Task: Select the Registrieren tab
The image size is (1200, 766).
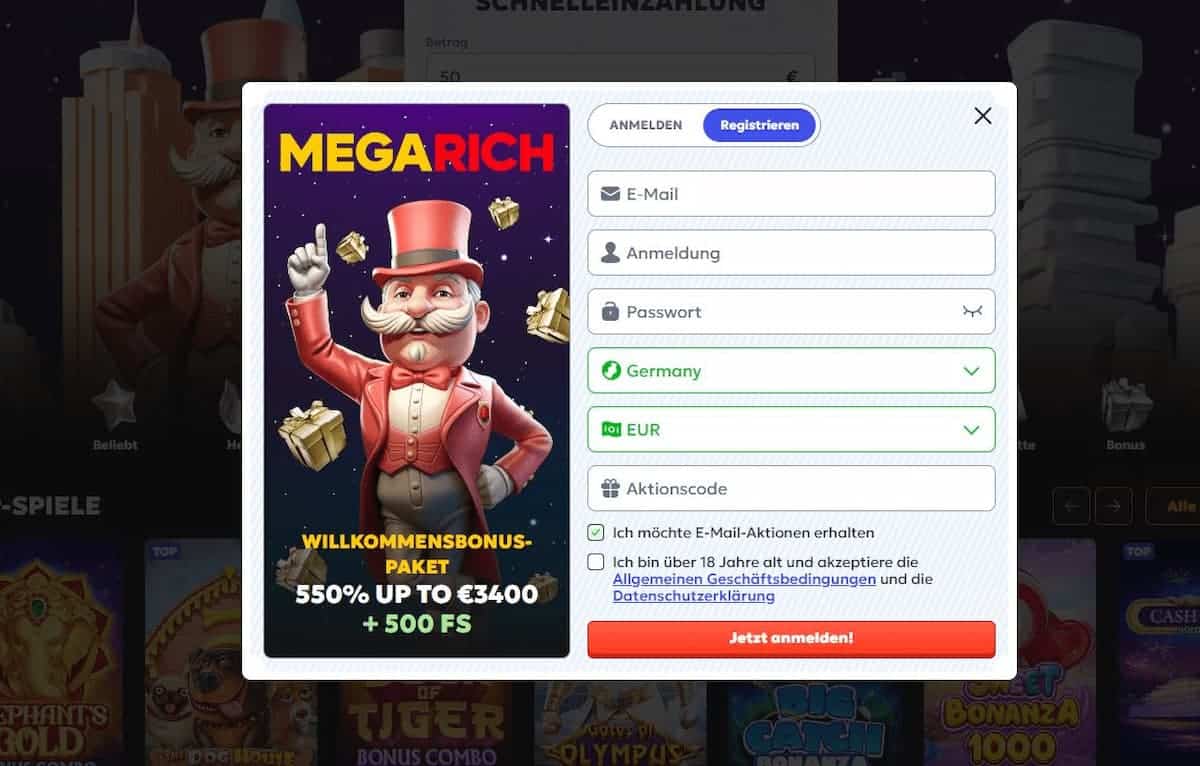Action: pos(760,125)
